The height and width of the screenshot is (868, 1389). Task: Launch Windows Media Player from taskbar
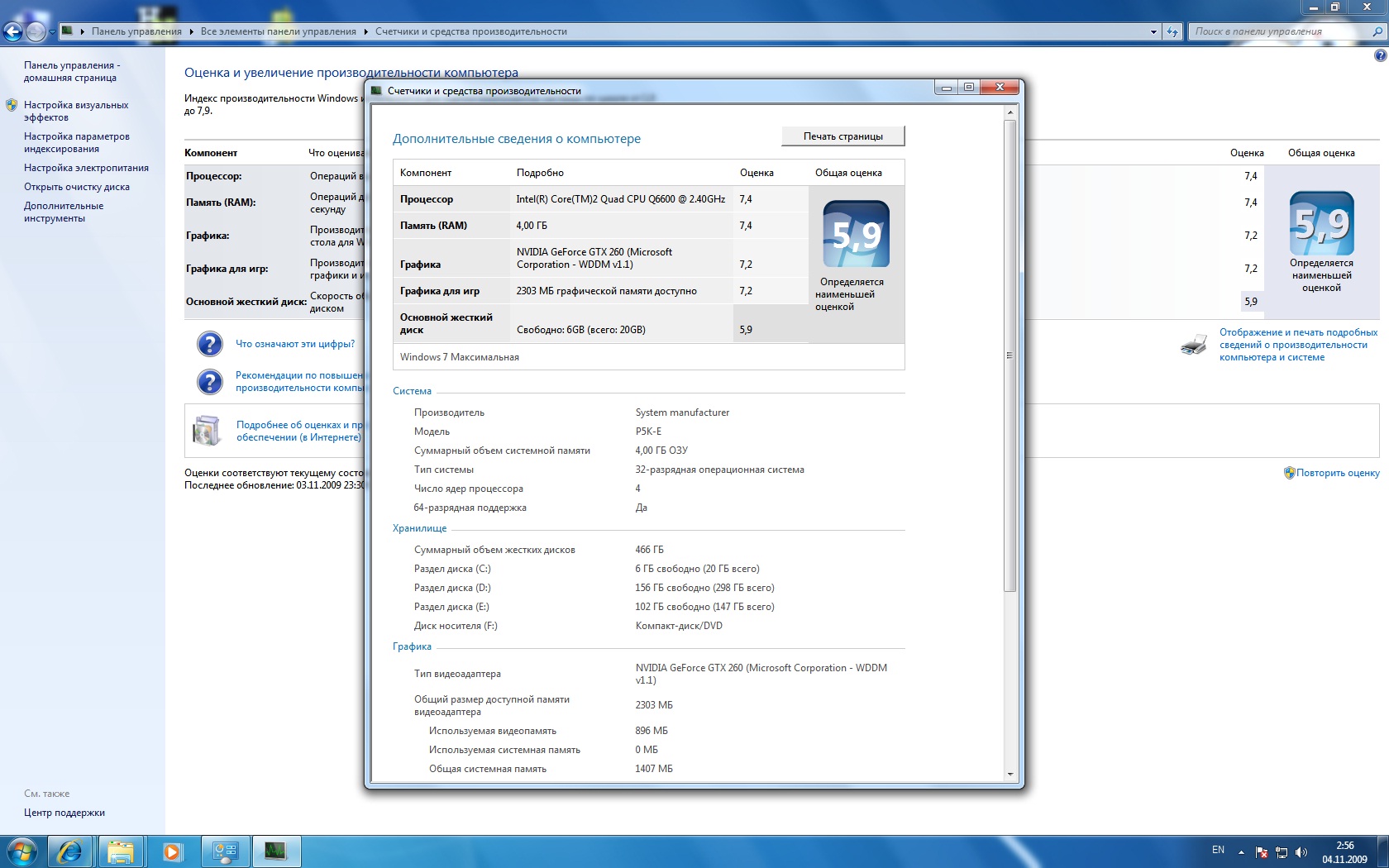(173, 851)
